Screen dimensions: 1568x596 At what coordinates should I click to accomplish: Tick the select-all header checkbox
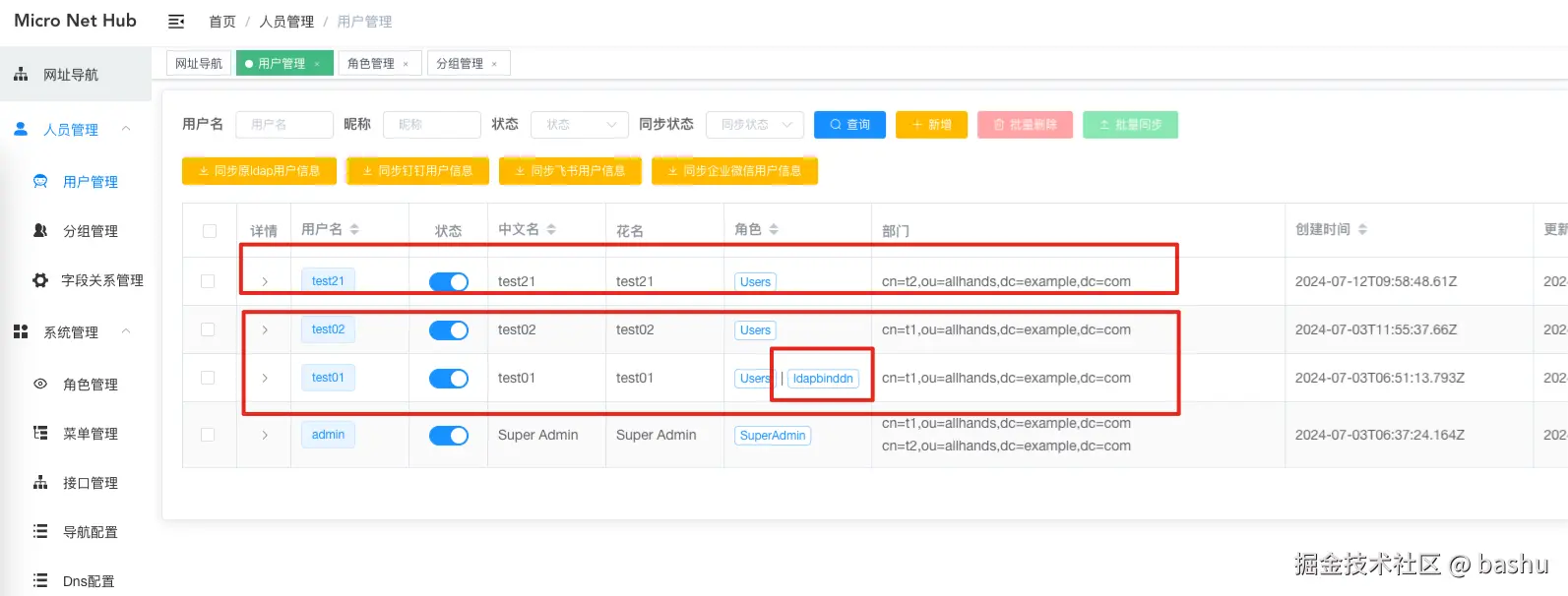pyautogui.click(x=210, y=231)
